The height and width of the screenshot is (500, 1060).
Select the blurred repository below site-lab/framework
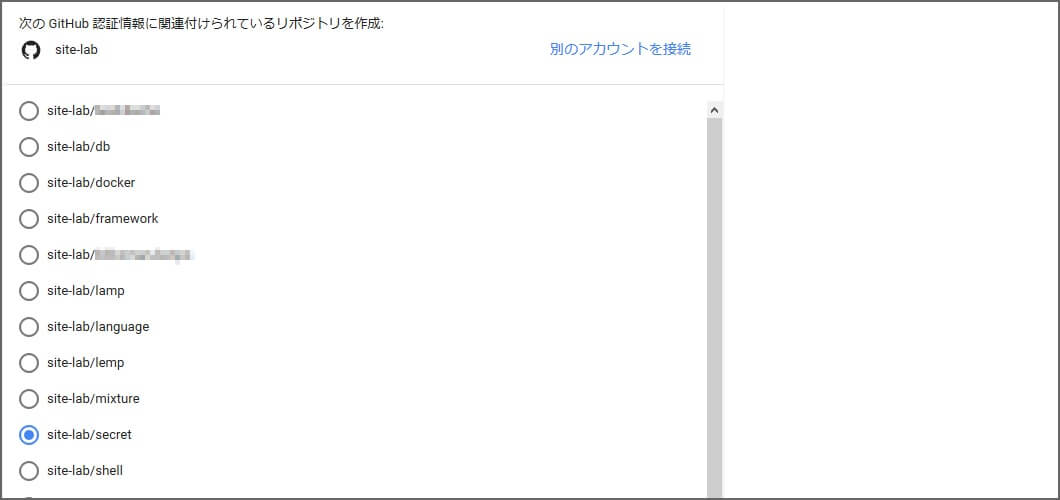click(29, 255)
